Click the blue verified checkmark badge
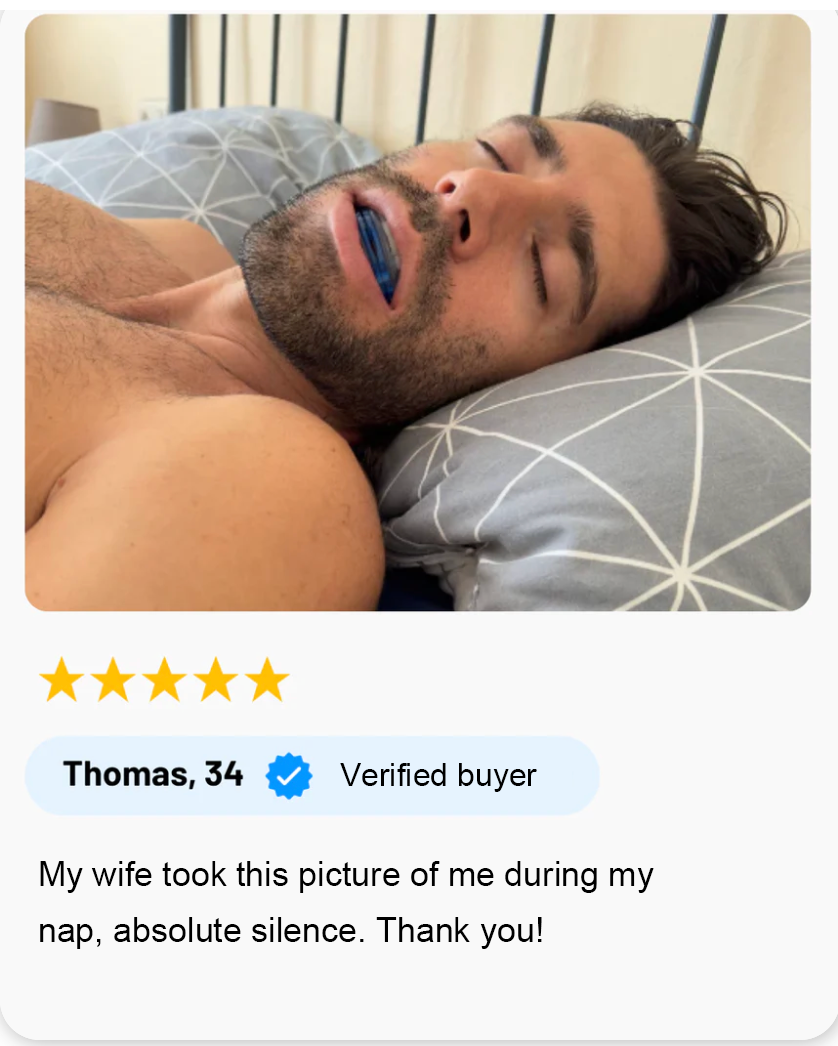 288,776
